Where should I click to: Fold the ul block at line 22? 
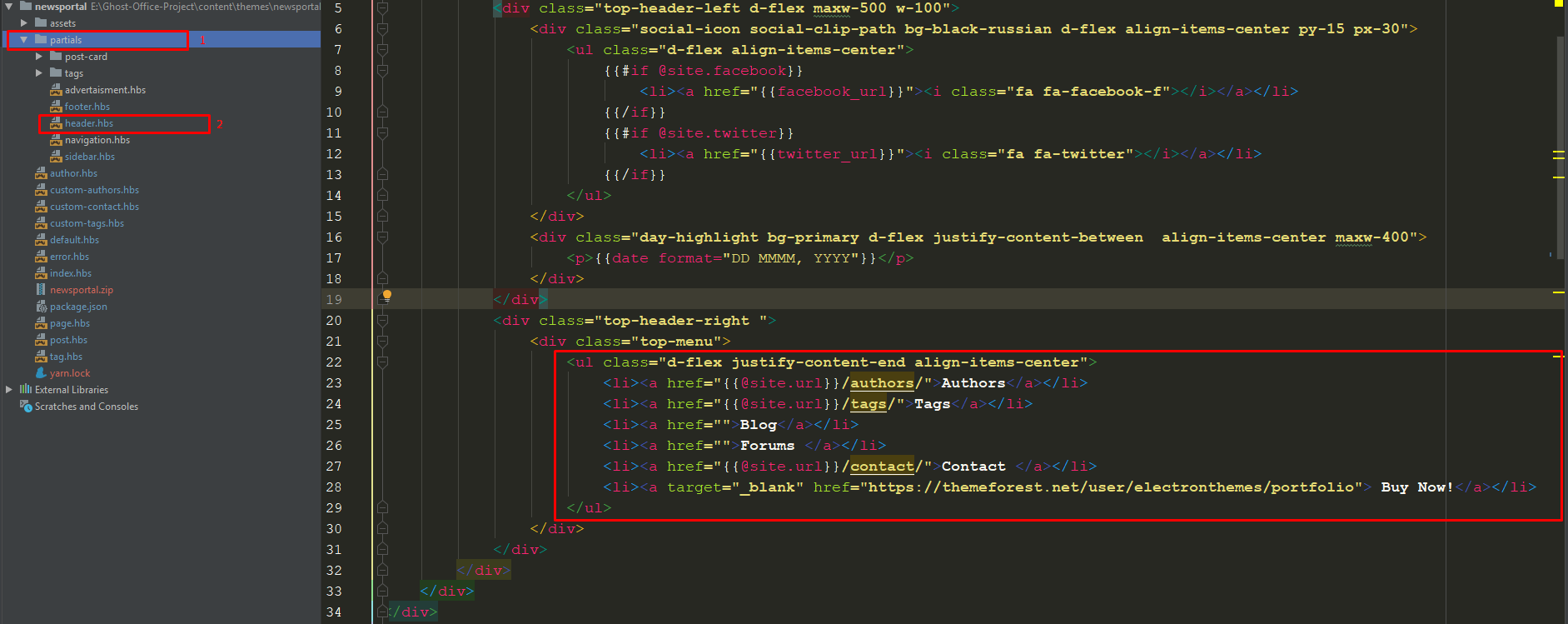[x=382, y=362]
